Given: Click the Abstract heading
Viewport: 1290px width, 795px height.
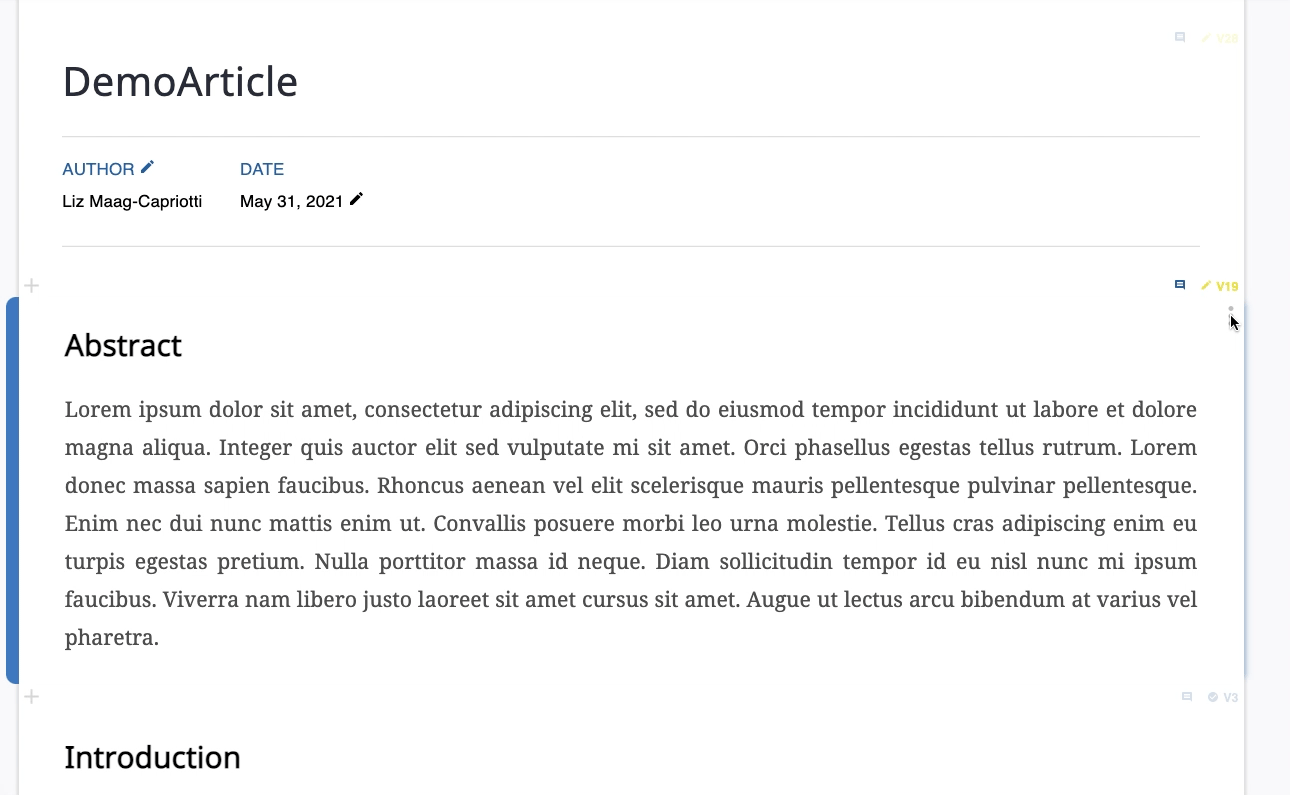Looking at the screenshot, I should (123, 345).
